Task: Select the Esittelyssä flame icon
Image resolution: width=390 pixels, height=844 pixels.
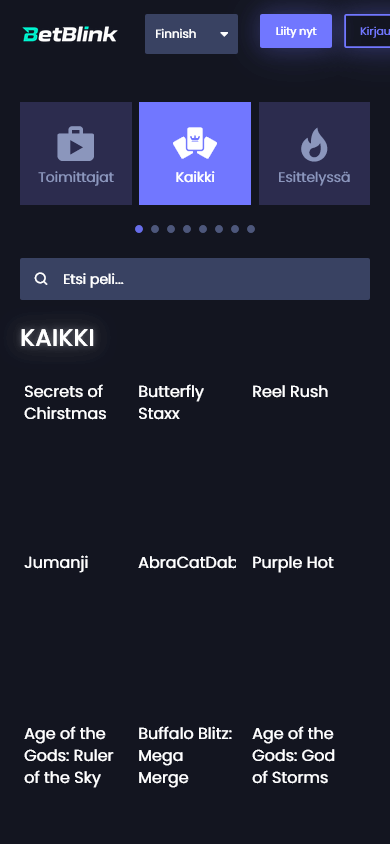Action: click(314, 144)
